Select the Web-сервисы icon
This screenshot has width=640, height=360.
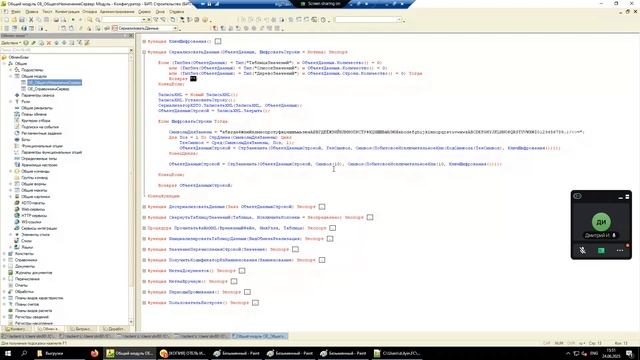click(x=17, y=209)
